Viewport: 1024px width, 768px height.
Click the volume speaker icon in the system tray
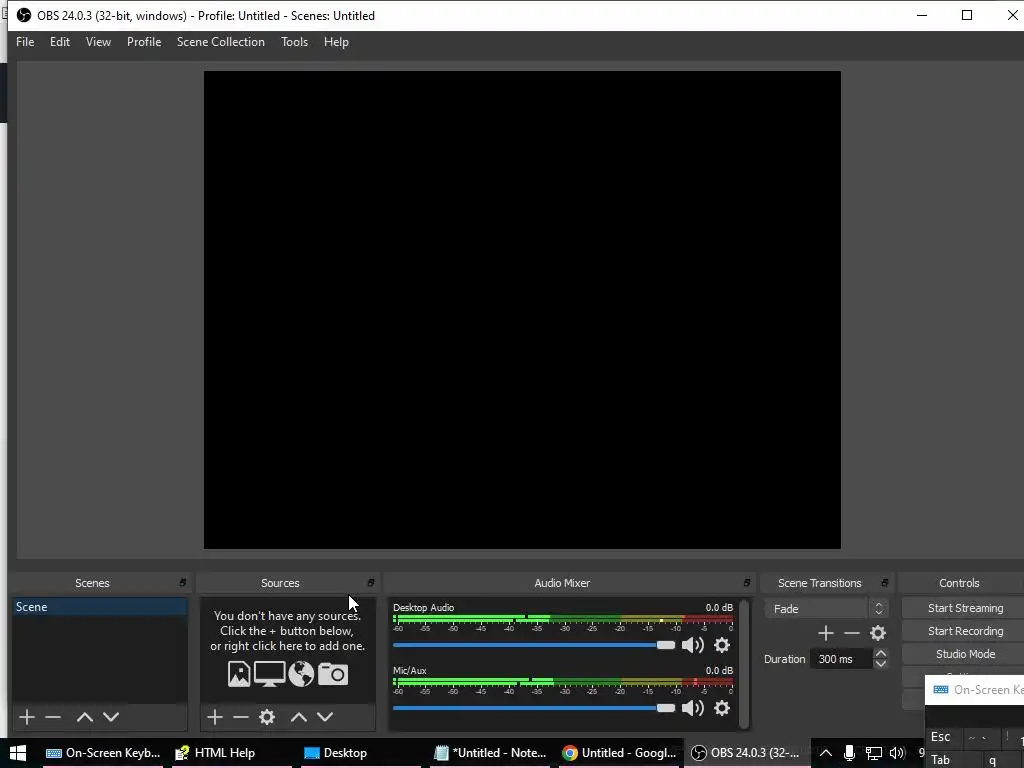point(897,753)
